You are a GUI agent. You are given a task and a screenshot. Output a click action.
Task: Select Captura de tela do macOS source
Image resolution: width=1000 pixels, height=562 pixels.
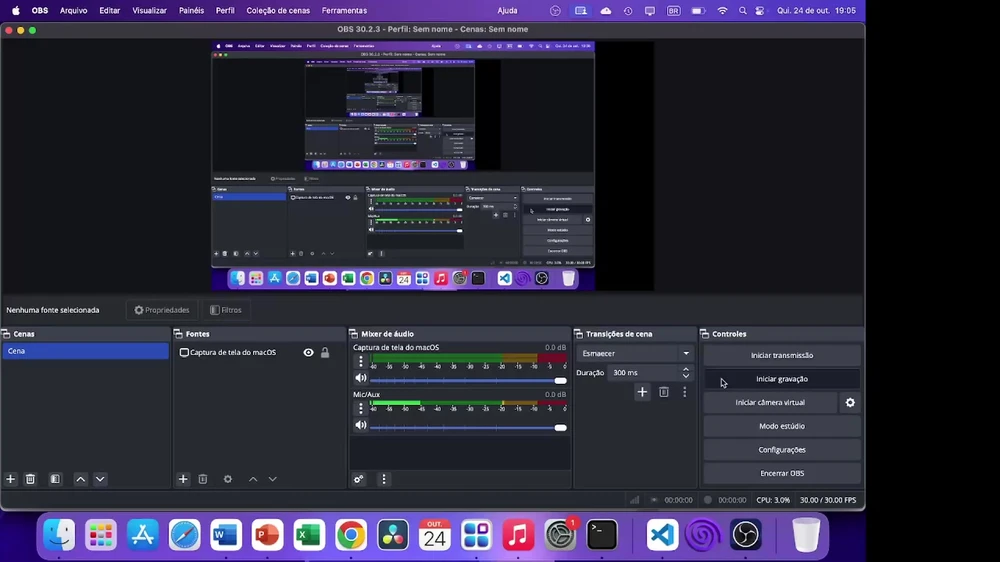coord(233,352)
